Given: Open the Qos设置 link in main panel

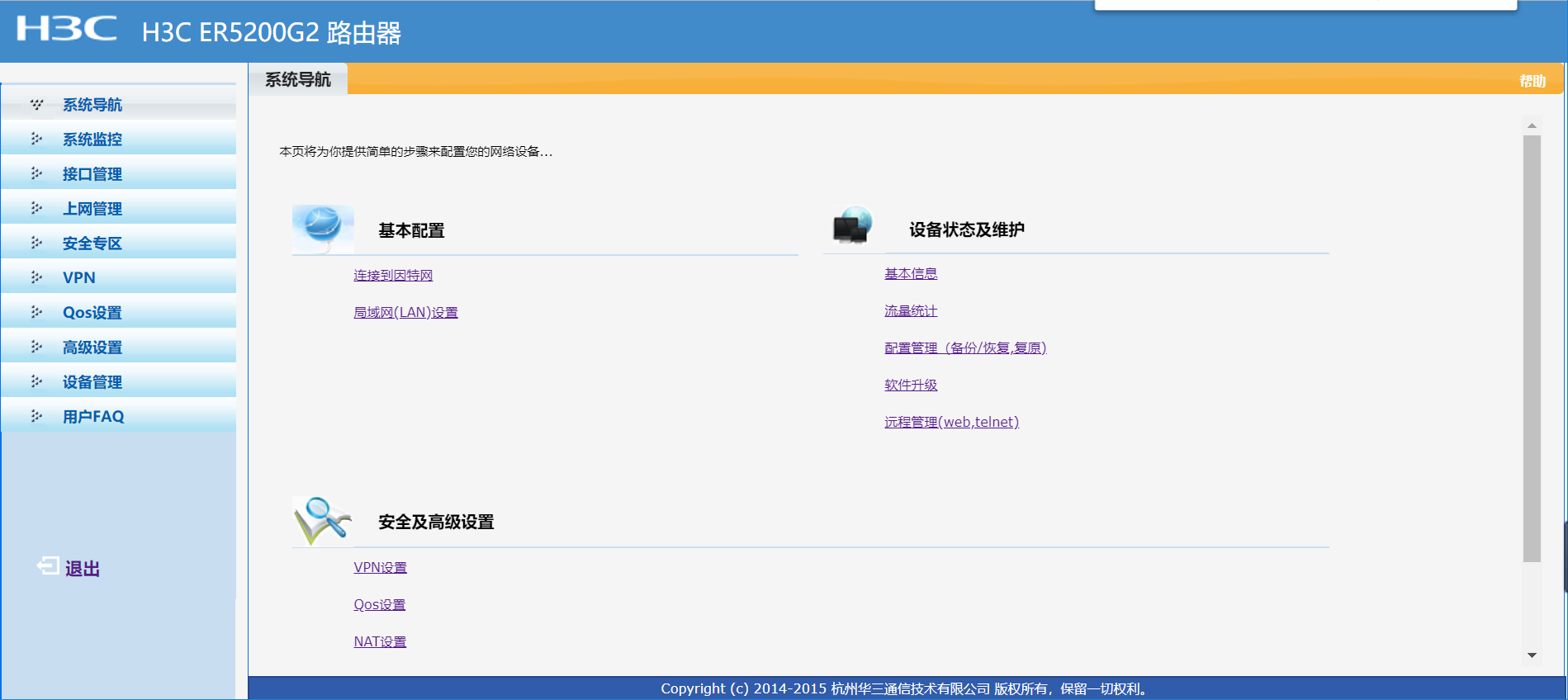Looking at the screenshot, I should click(x=379, y=605).
